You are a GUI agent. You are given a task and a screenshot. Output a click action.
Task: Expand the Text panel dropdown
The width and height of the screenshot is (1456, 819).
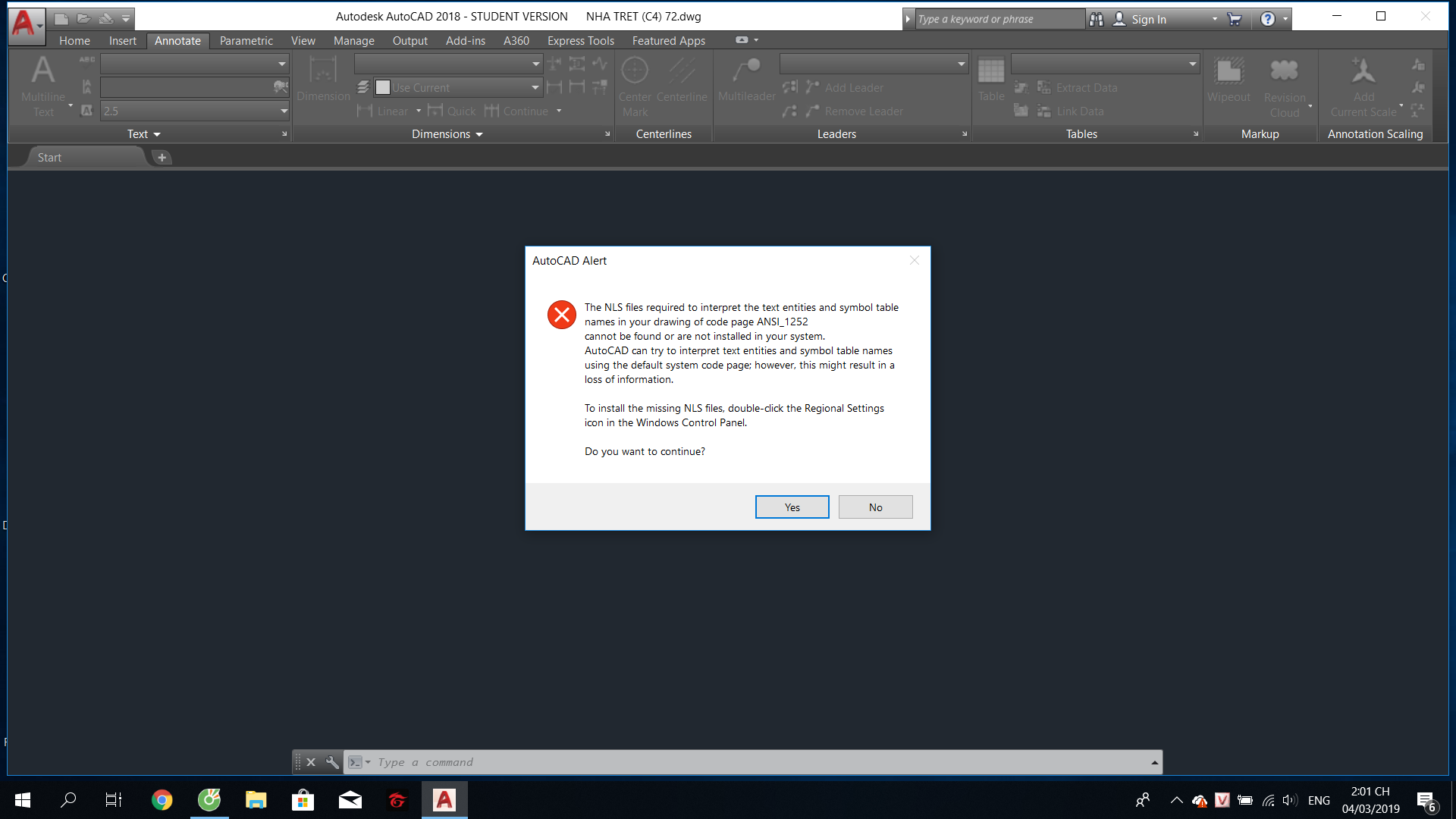click(x=143, y=134)
